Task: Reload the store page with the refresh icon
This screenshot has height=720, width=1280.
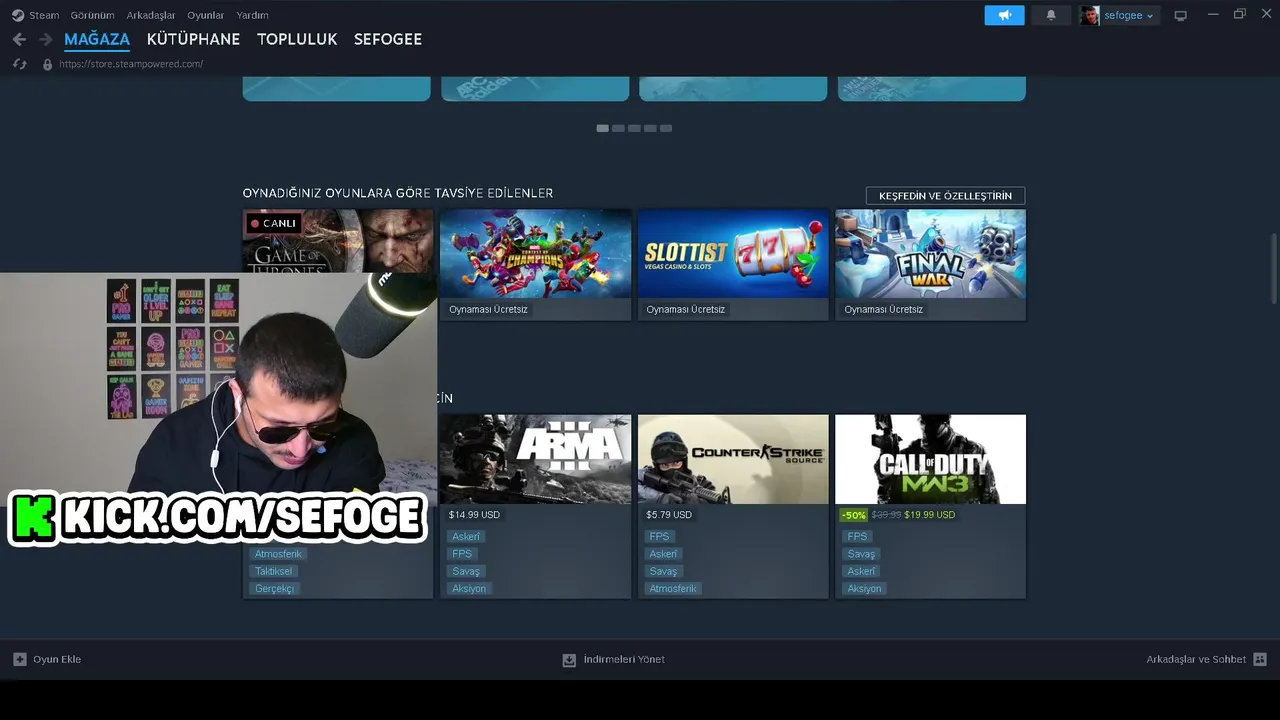Action: tap(19, 64)
